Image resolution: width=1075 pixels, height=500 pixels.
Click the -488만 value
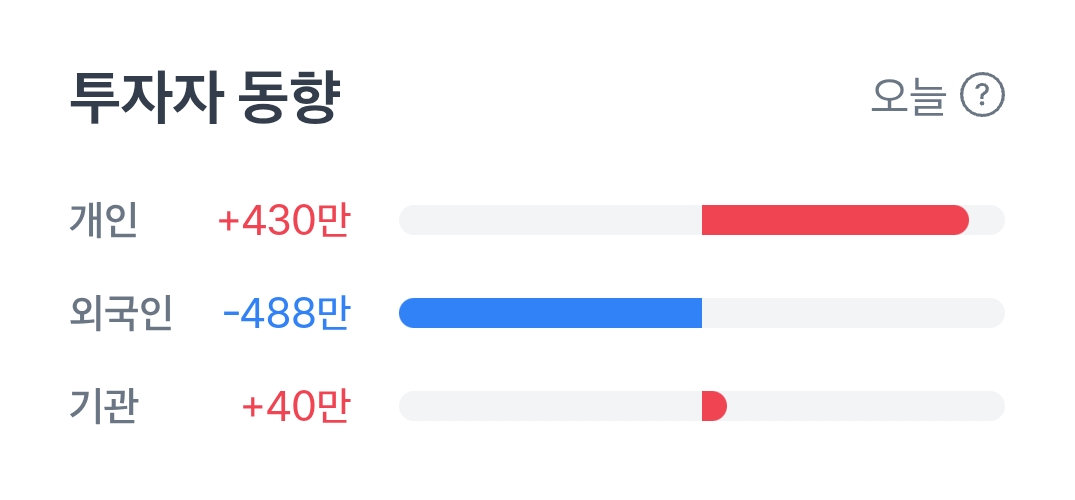[287, 314]
